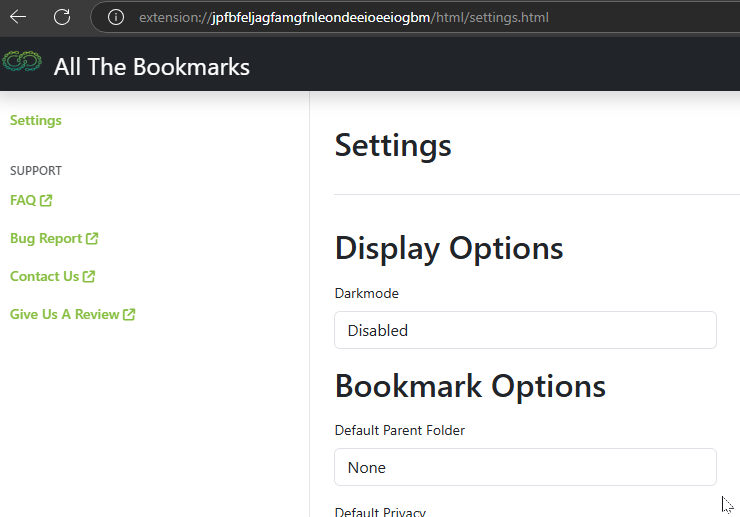Image resolution: width=740 pixels, height=517 pixels.
Task: Click the external link icon next to FAQ
Action: (x=46, y=201)
